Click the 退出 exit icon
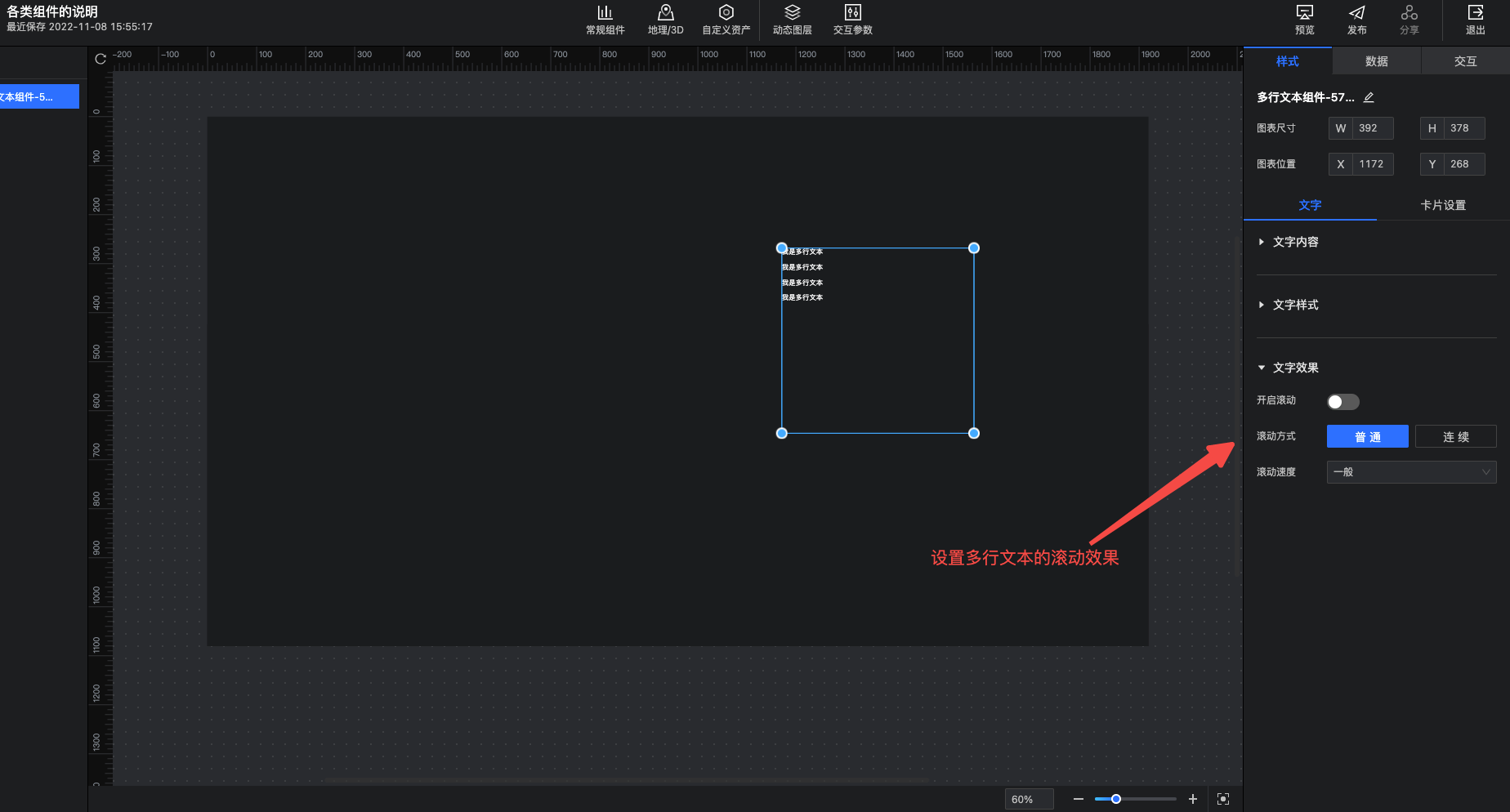Viewport: 1510px width, 812px height. 1475,13
